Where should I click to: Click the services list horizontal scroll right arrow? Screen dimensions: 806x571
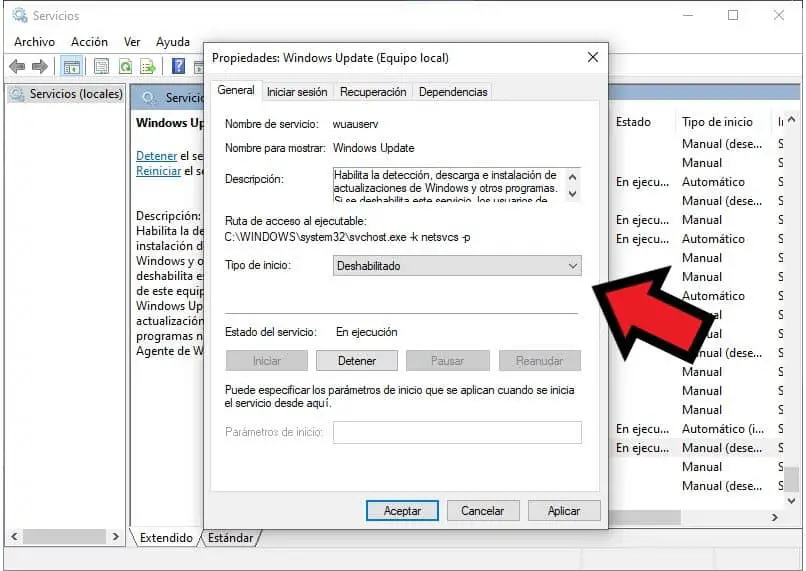click(x=775, y=518)
